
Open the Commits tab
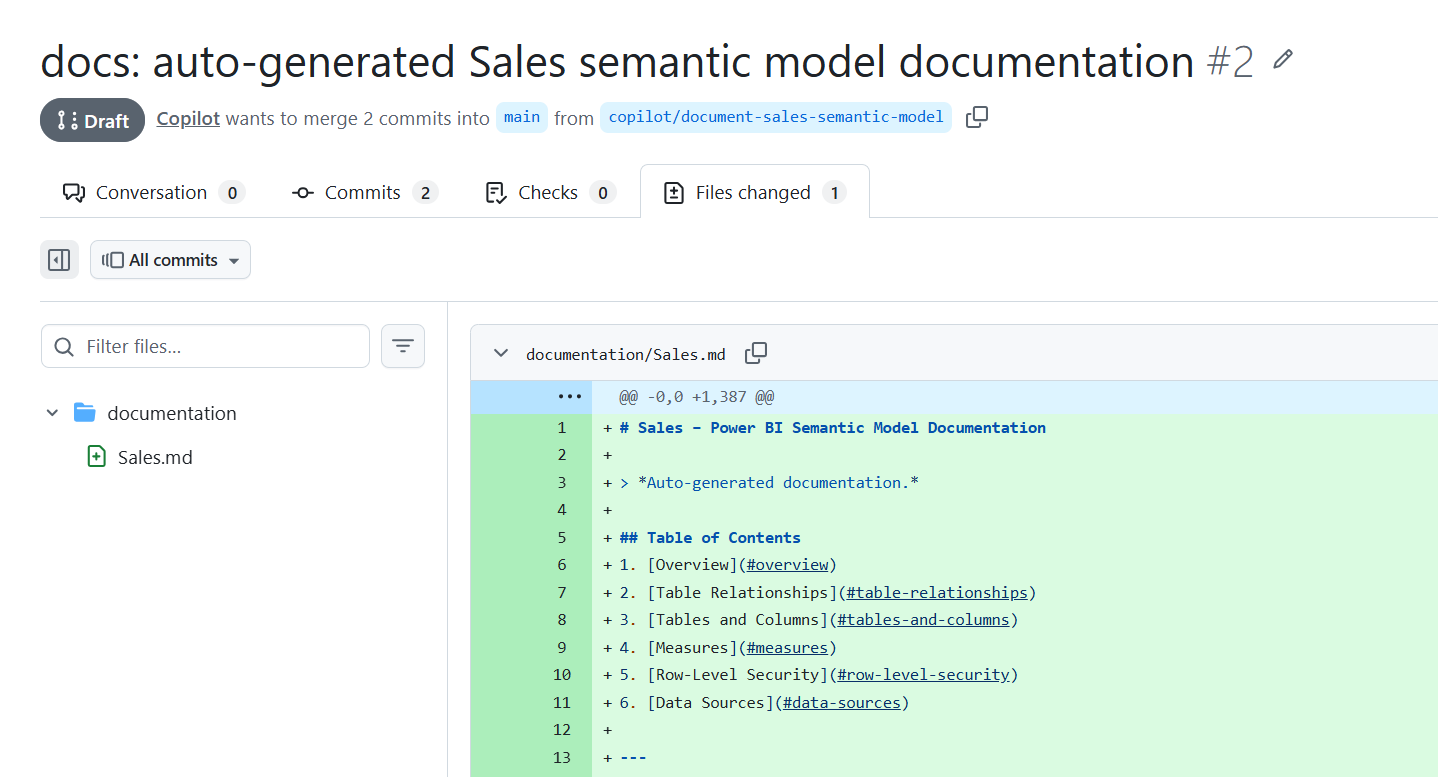click(x=363, y=192)
